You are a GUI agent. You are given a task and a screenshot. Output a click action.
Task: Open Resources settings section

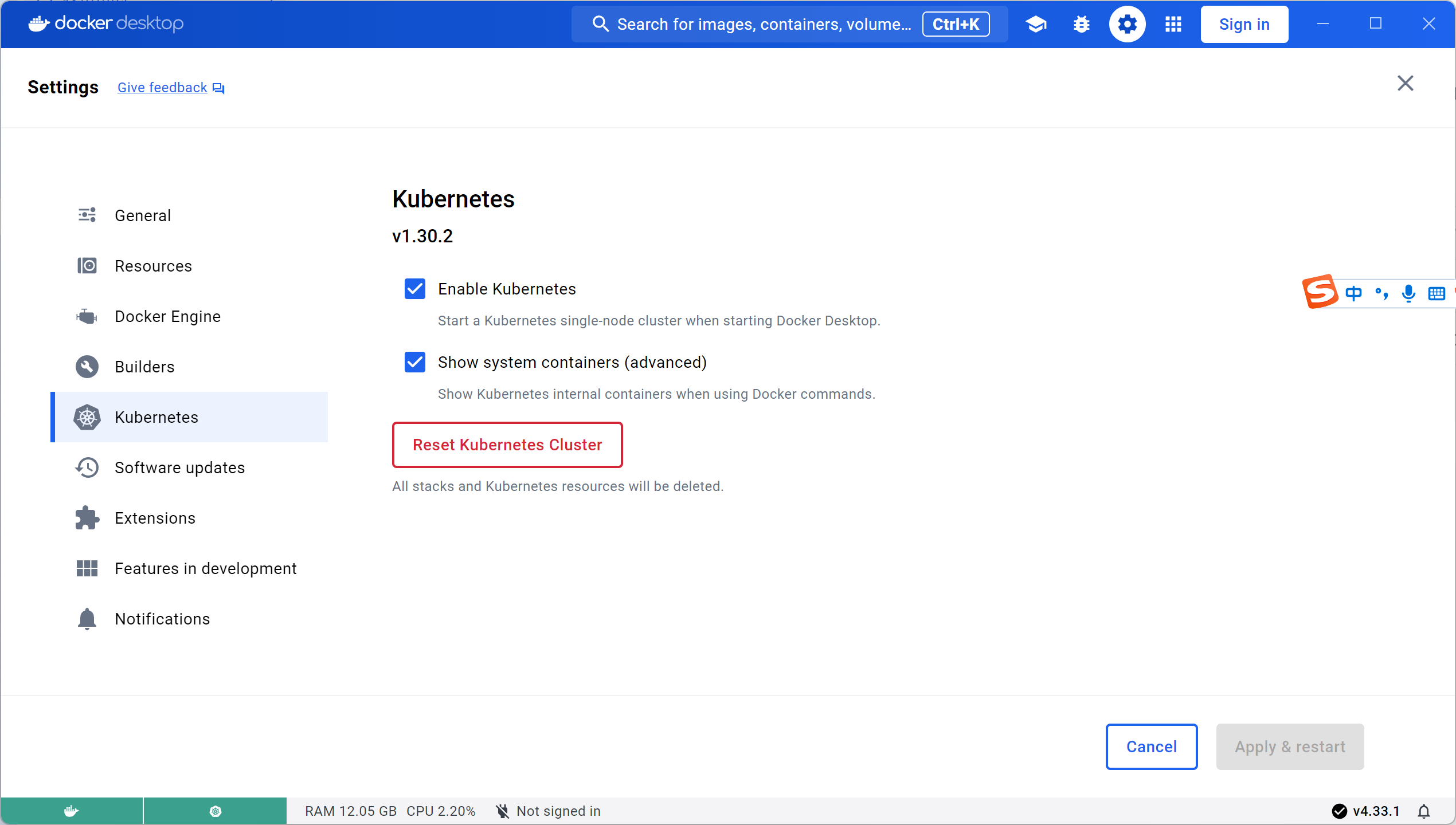point(189,266)
